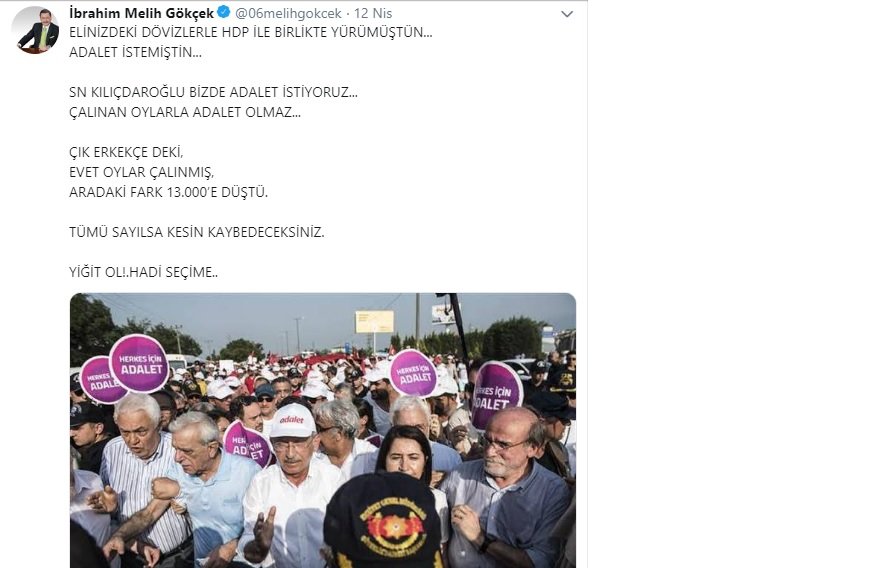The width and height of the screenshot is (880, 568).
Task: Click the white 'adalet' cap in photo
Action: coord(292,420)
